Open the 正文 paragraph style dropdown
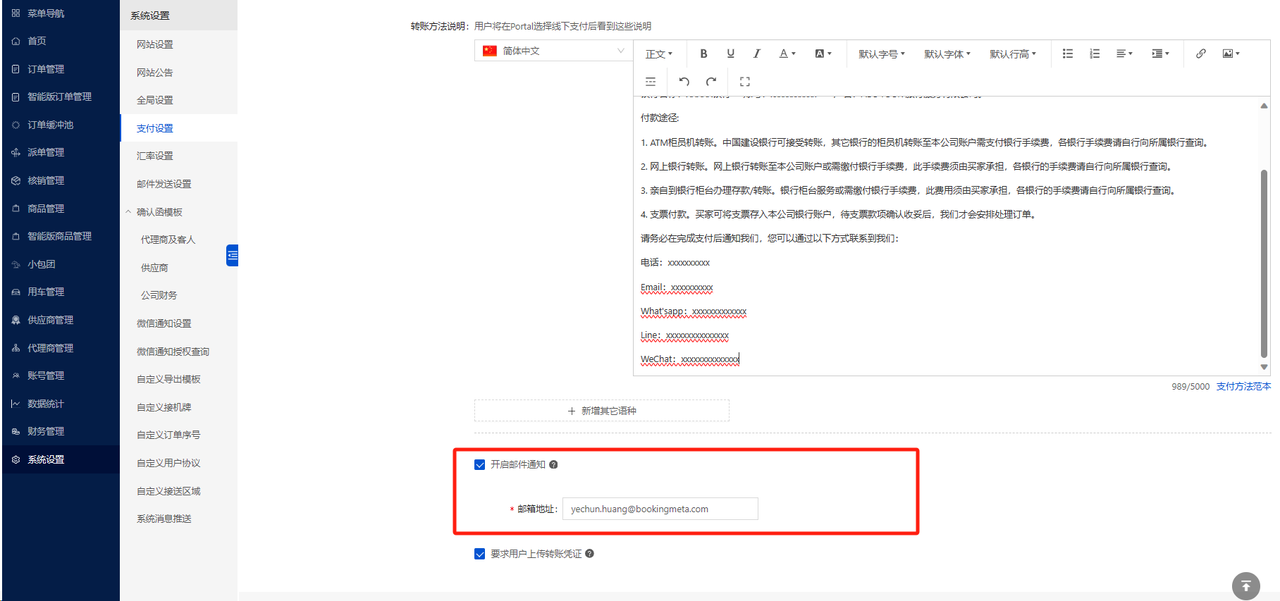Image resolution: width=1280 pixels, height=601 pixels. pyautogui.click(x=659, y=54)
